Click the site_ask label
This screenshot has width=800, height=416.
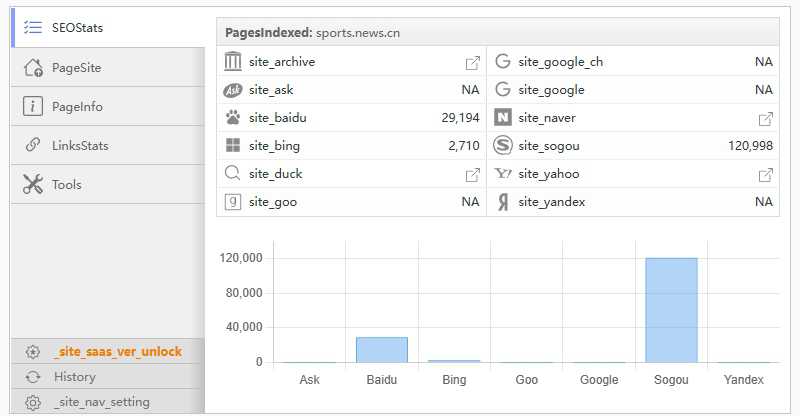tap(271, 90)
